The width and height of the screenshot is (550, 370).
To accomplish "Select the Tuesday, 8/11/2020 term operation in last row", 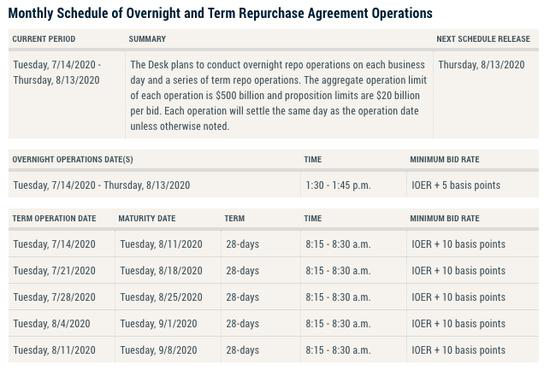I will click(54, 350).
